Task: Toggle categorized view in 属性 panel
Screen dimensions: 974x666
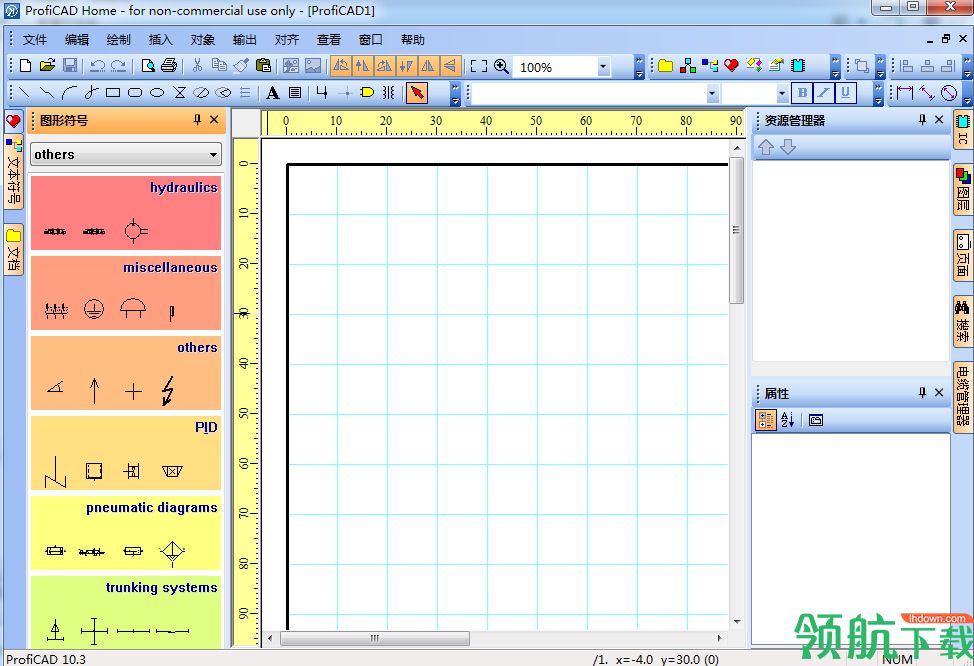Action: [765, 421]
